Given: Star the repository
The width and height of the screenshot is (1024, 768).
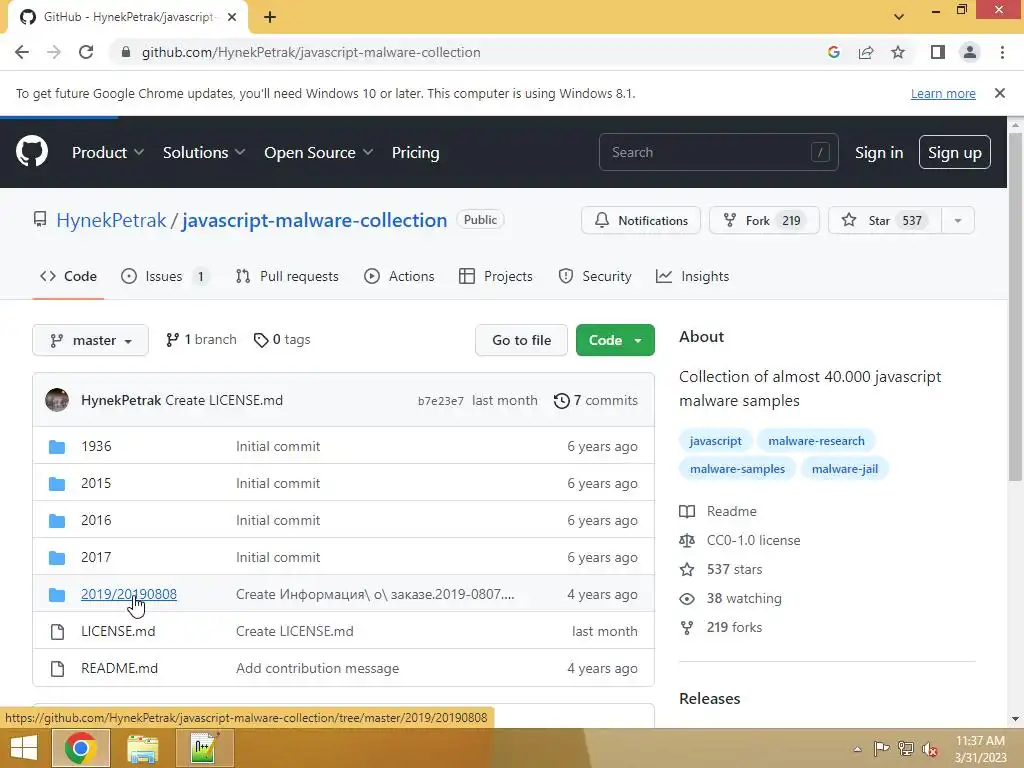Looking at the screenshot, I should point(885,221).
